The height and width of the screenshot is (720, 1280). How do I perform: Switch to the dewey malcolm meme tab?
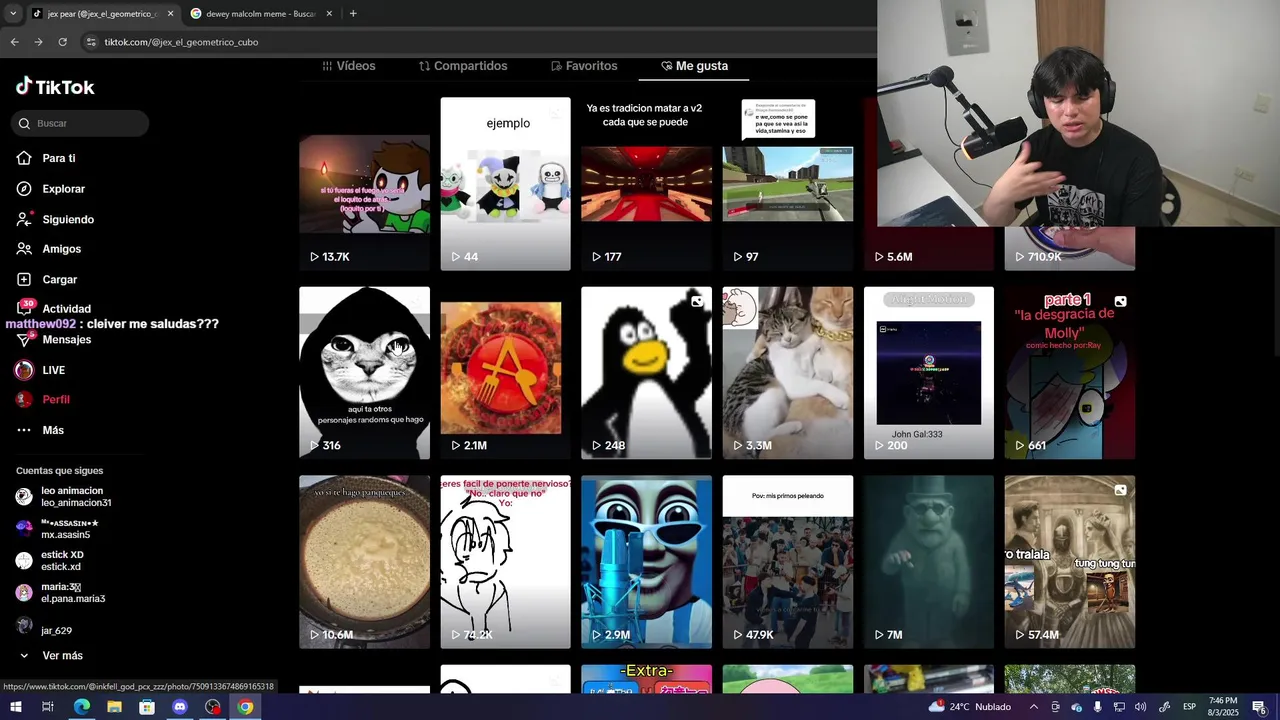(x=261, y=14)
